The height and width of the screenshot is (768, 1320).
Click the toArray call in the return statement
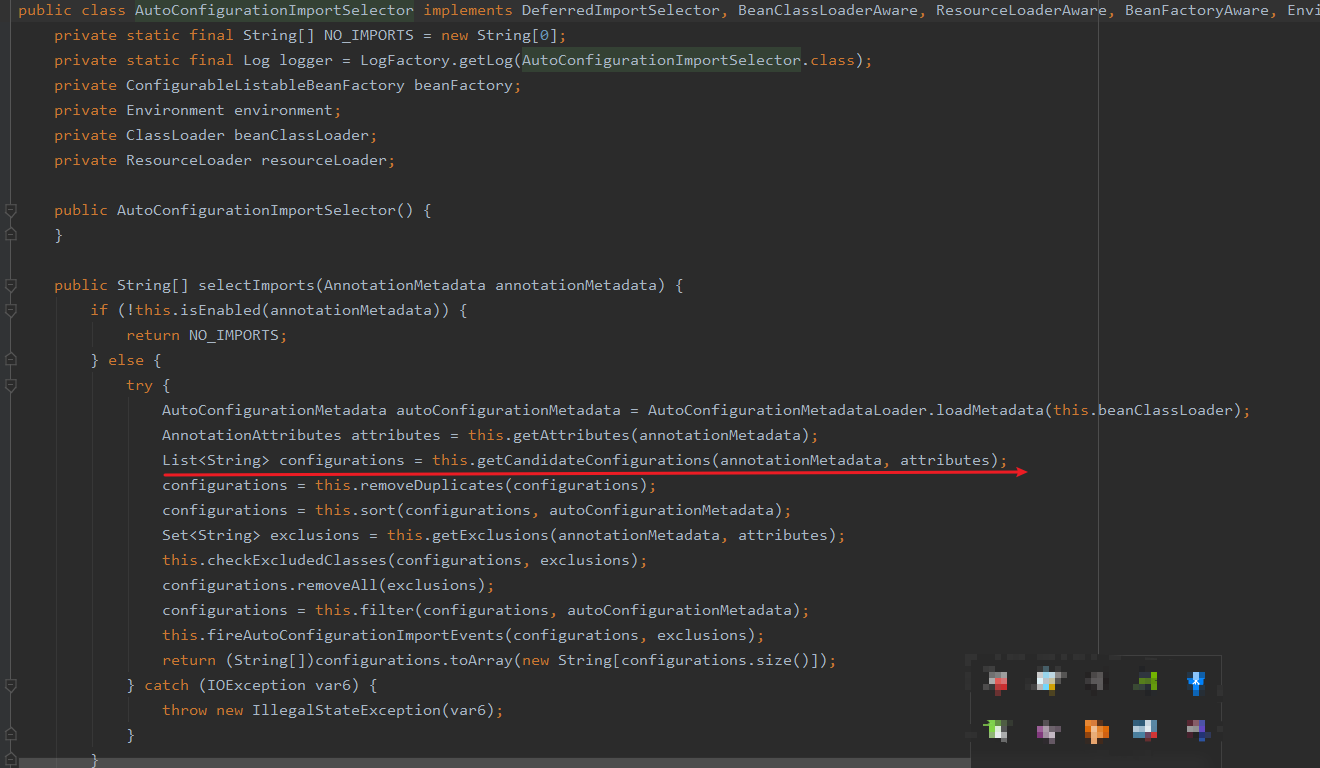click(463, 660)
